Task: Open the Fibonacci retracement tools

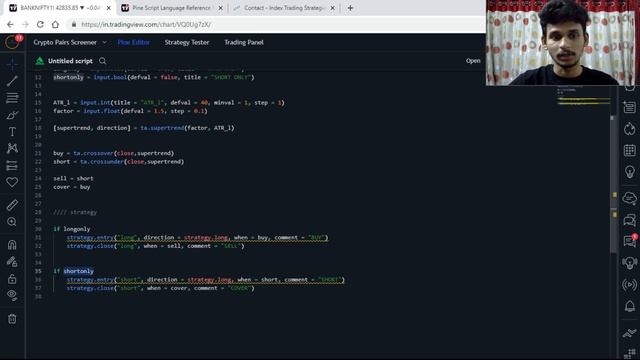Action: click(x=12, y=98)
